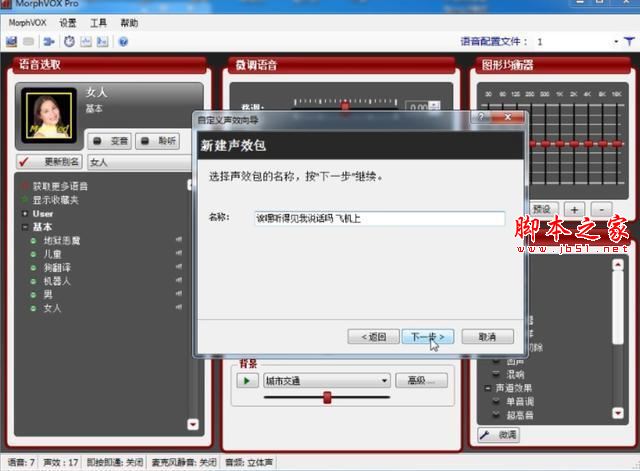Viewport: 640px width, 471px height.
Task: Open help via the blue question mark icon
Action: pyautogui.click(x=123, y=42)
